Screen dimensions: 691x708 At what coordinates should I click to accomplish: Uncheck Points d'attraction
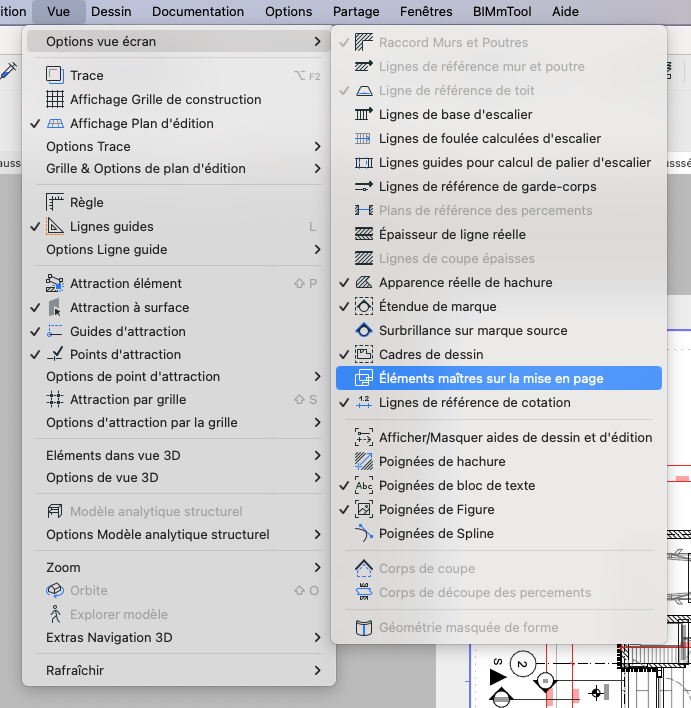click(35, 354)
